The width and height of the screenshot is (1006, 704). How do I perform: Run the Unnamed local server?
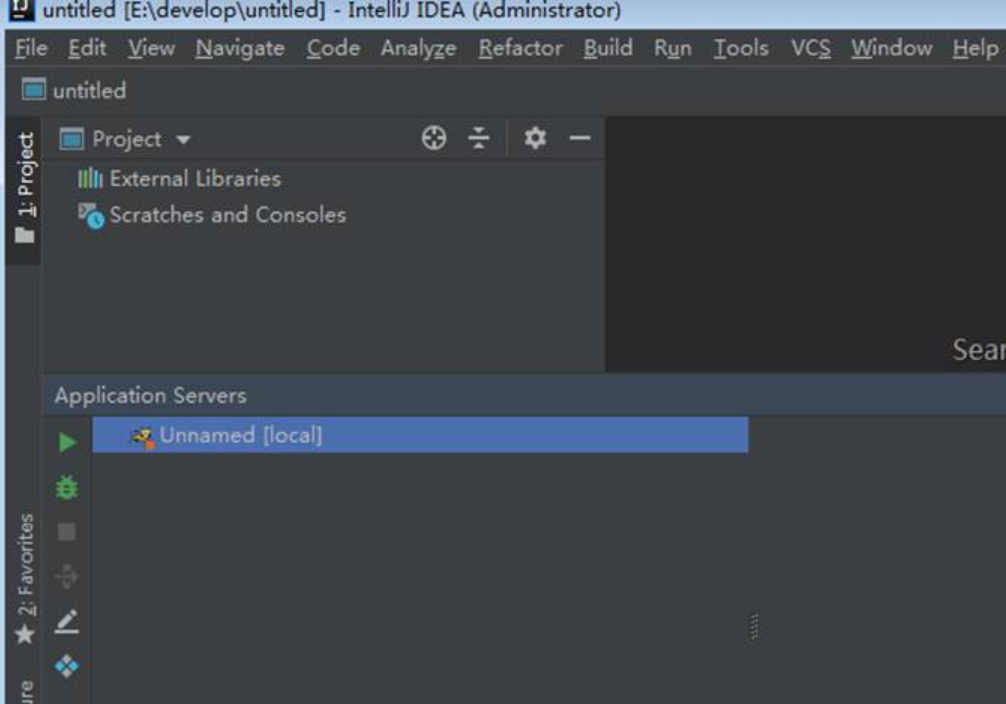[67, 442]
